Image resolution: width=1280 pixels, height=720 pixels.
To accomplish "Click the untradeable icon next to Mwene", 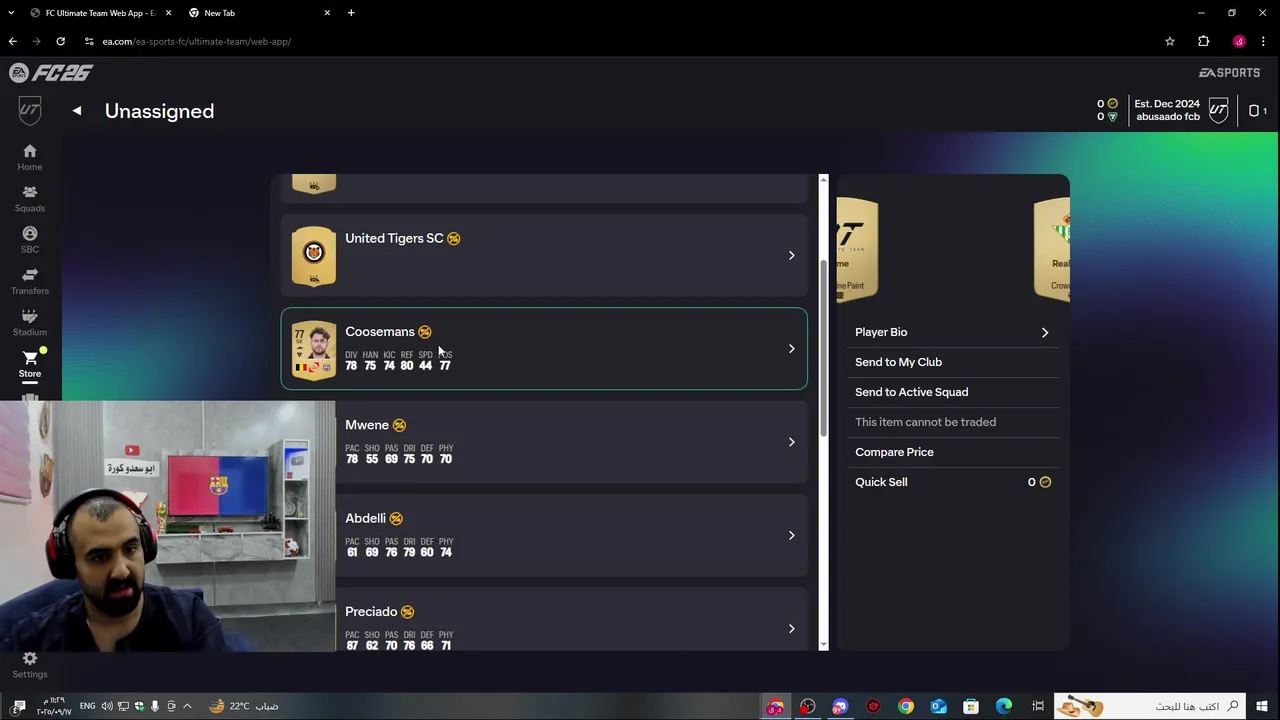I will click(399, 425).
